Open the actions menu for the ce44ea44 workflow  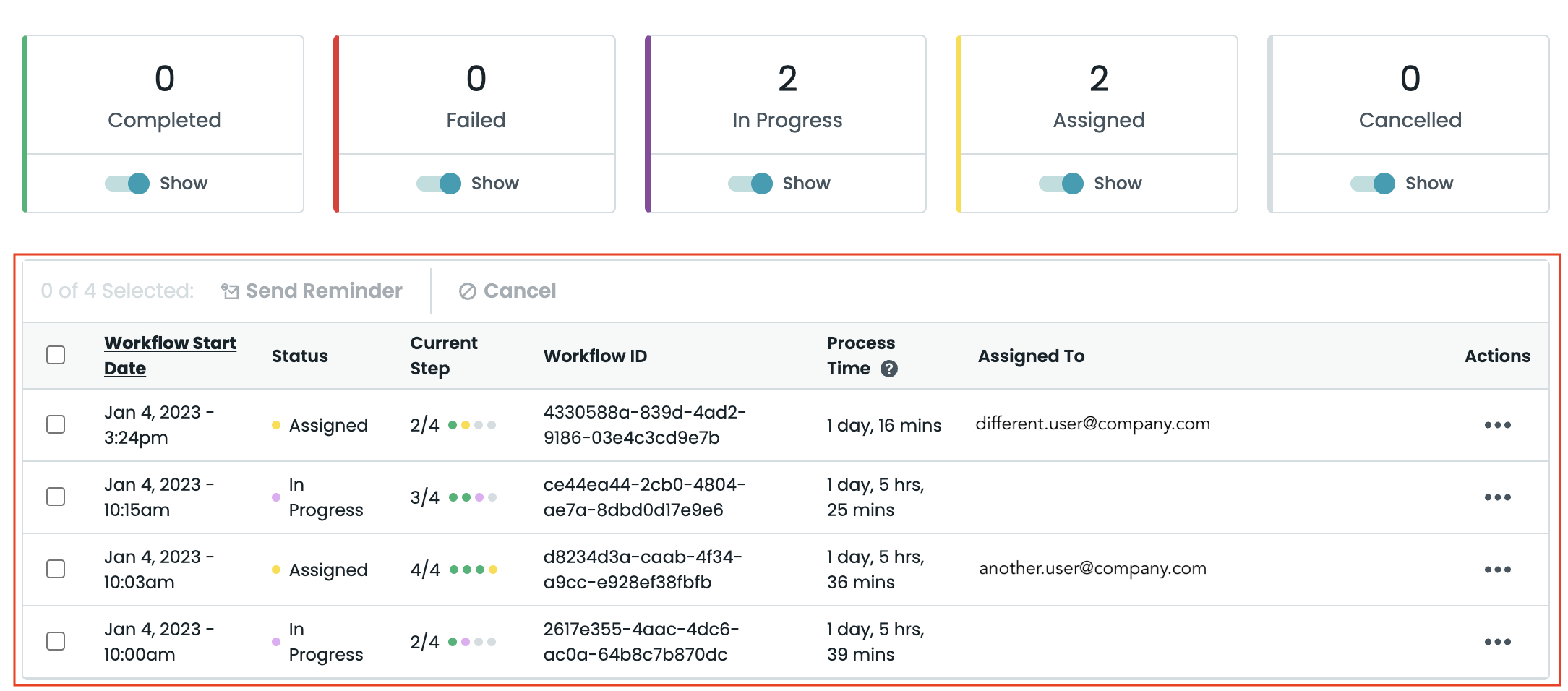[x=1499, y=497]
